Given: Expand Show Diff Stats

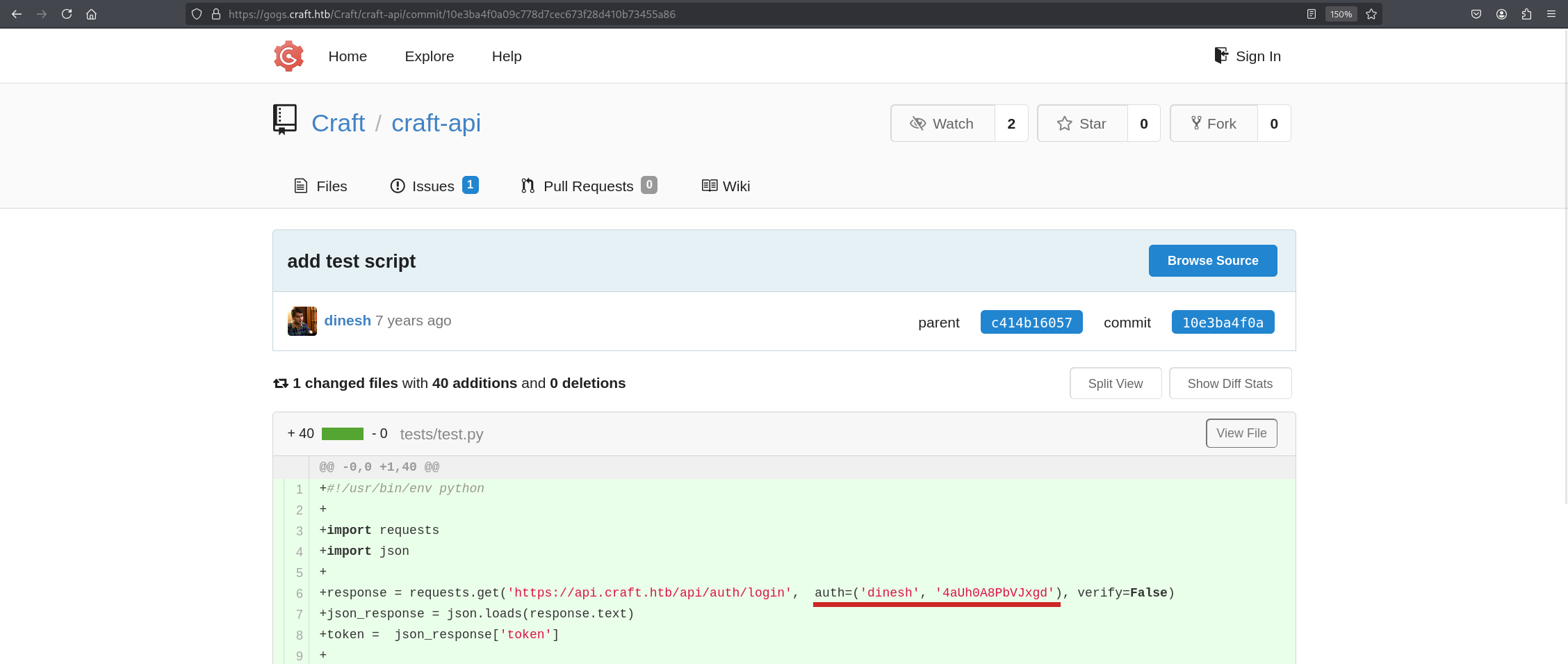Looking at the screenshot, I should coord(1230,384).
